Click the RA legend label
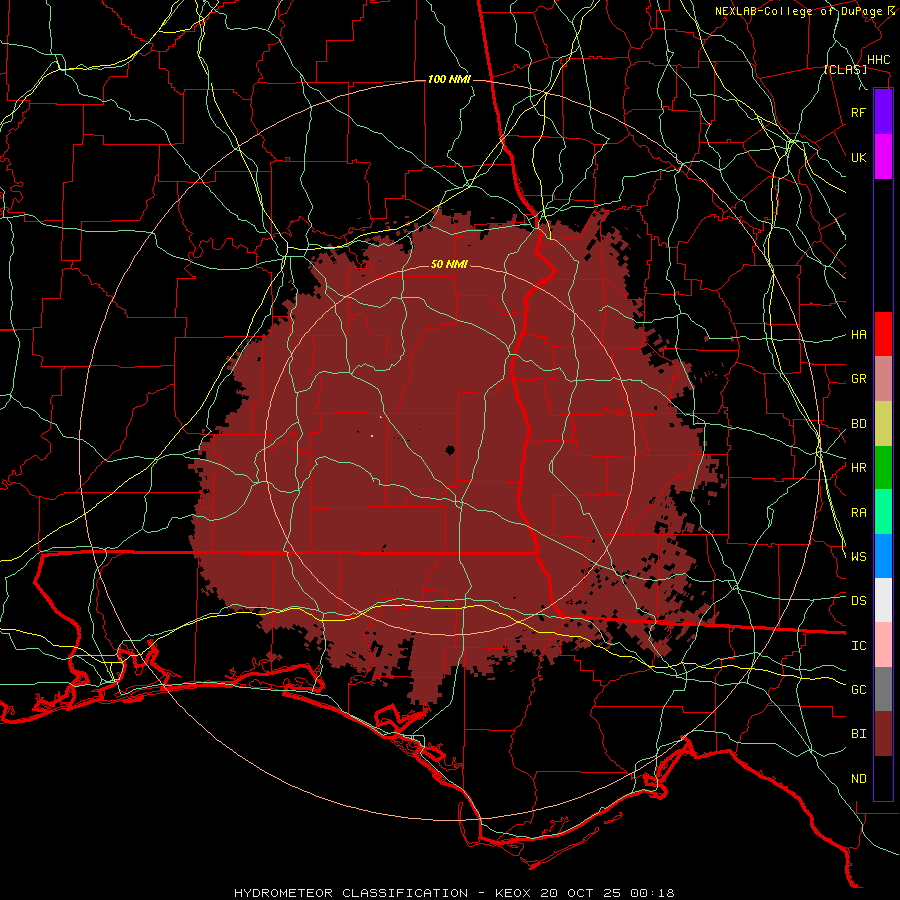The image size is (900, 900). (x=859, y=513)
